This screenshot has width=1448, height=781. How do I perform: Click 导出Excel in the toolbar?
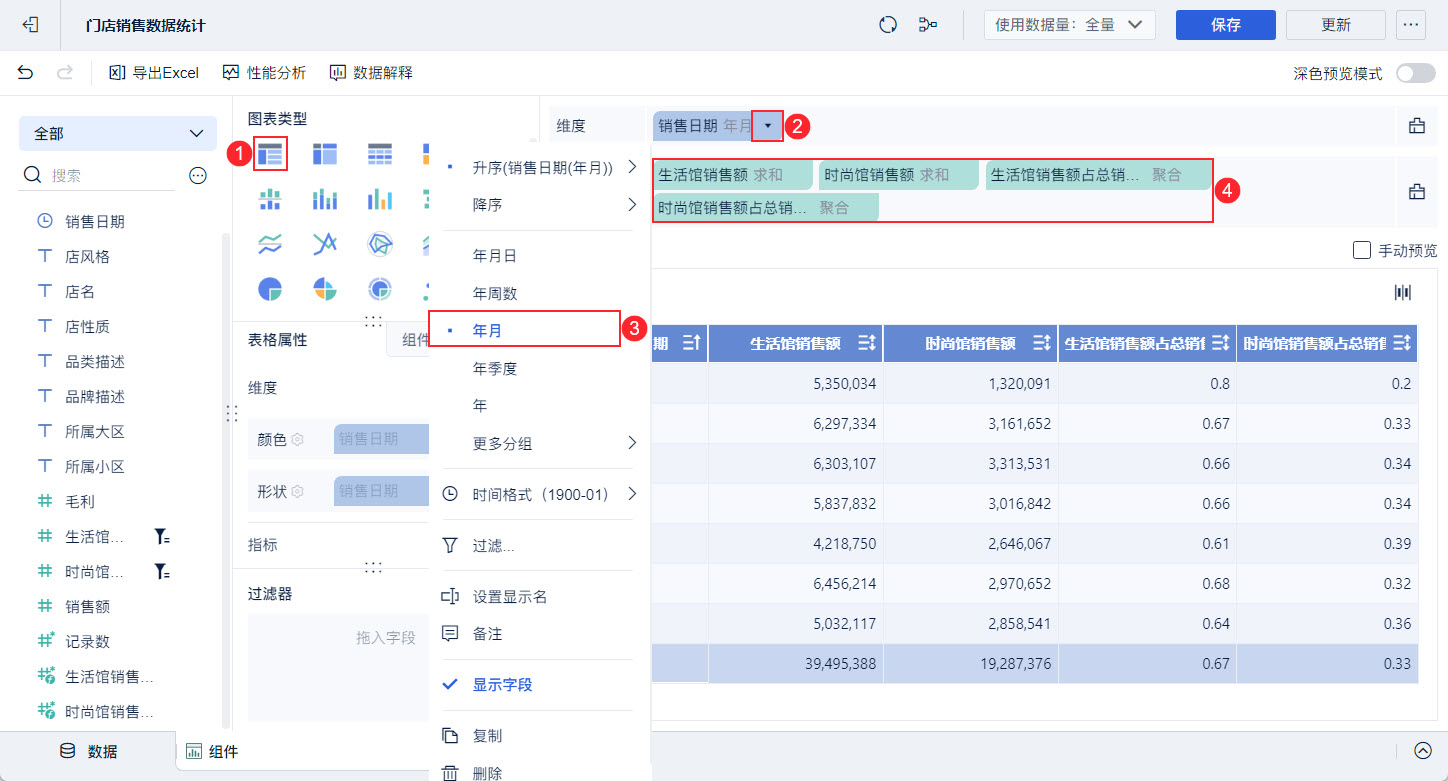pyautogui.click(x=154, y=73)
